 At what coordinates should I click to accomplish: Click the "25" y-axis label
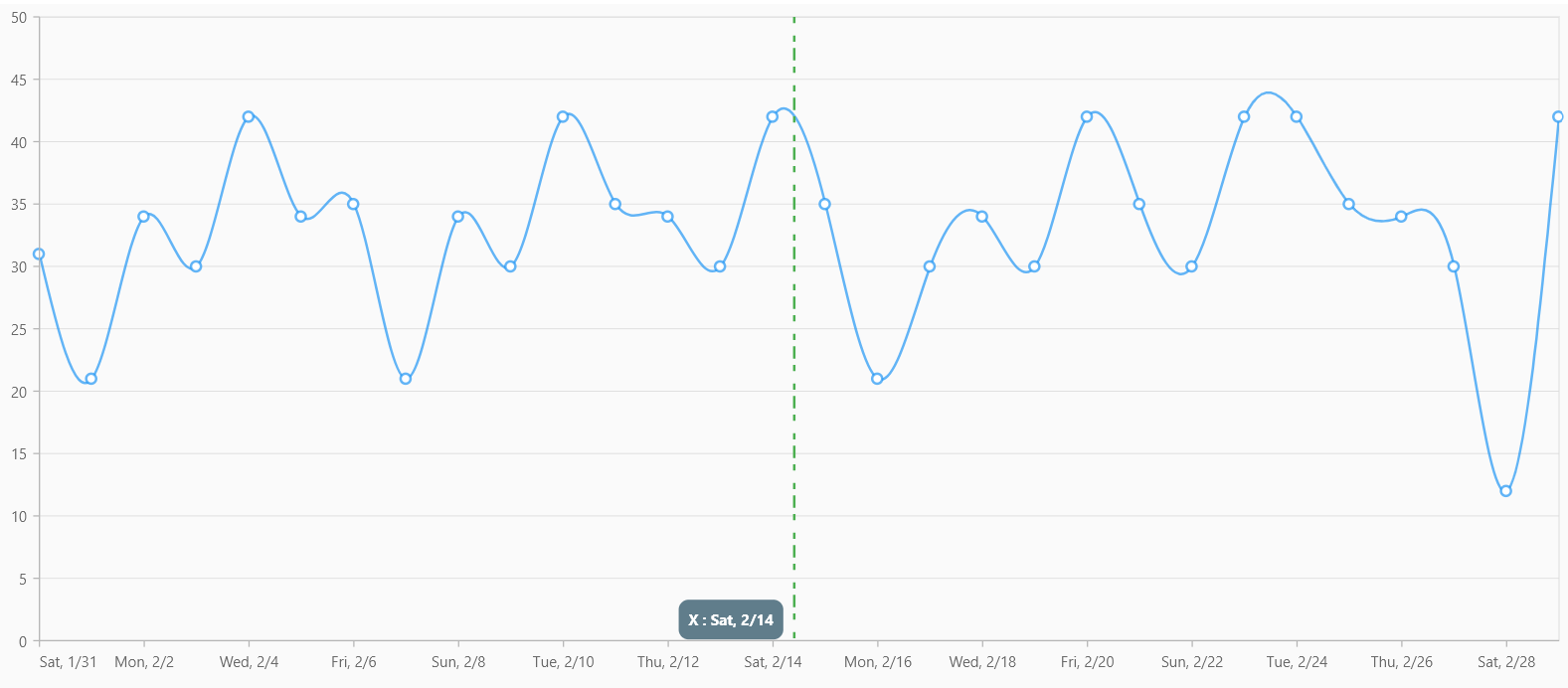19,329
